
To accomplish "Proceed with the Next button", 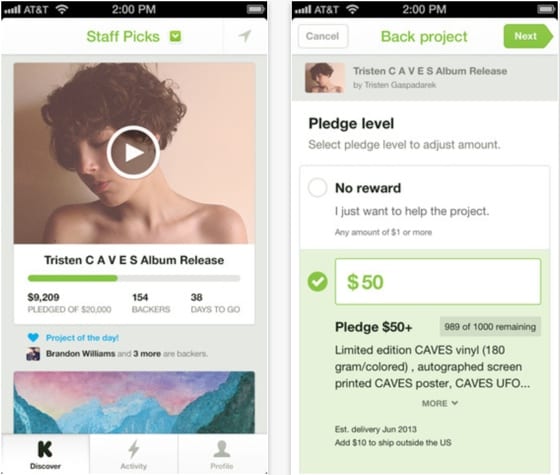I will [528, 36].
